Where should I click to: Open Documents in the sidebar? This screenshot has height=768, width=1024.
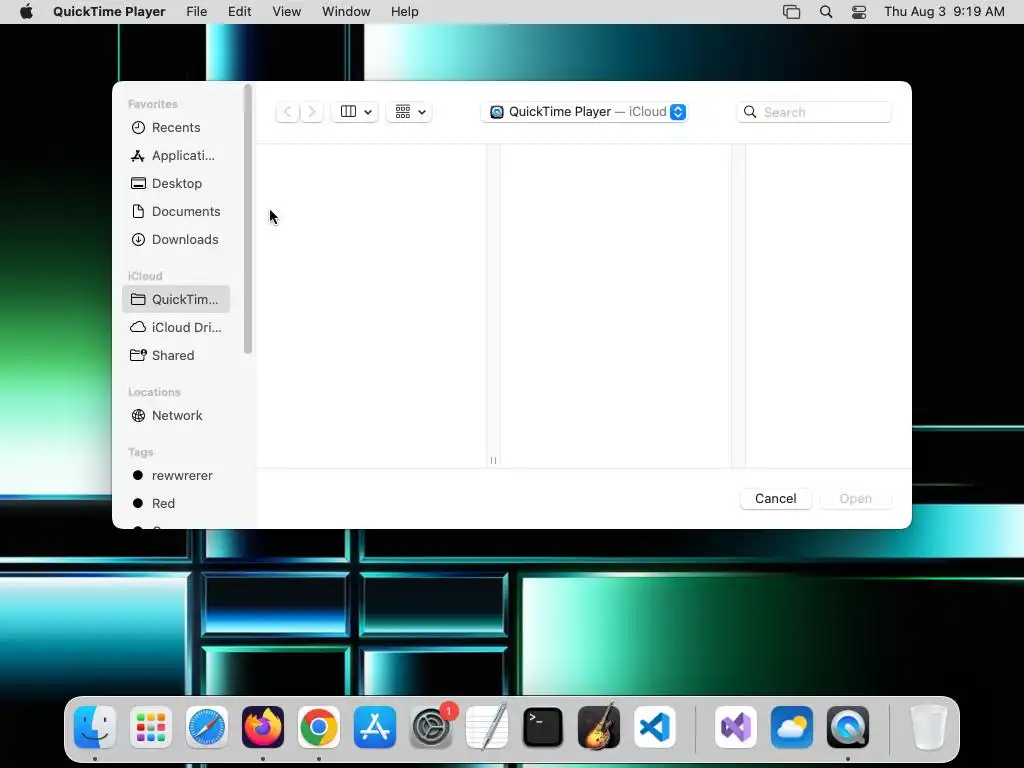click(176, 212)
